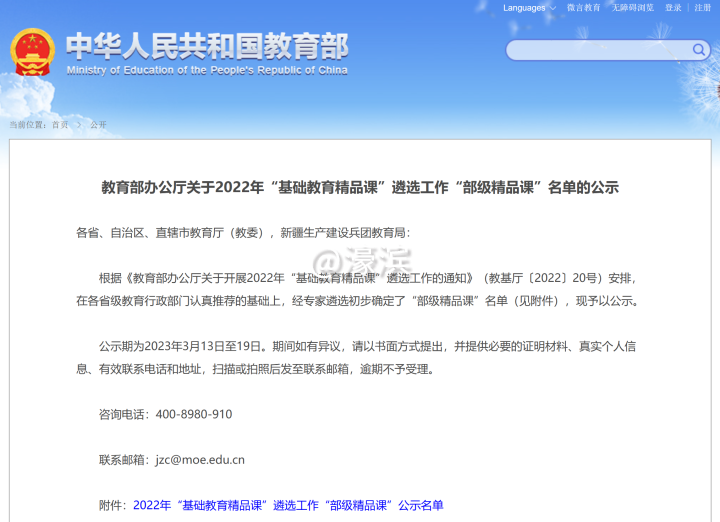Open the 微言教育 link

click(584, 8)
